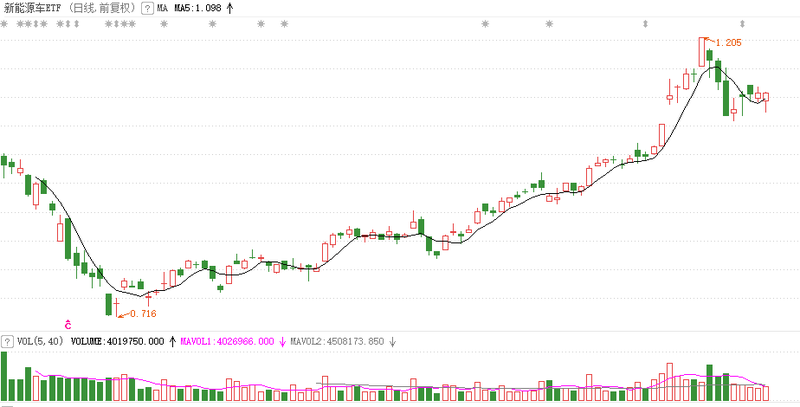This screenshot has height=407, width=800.
Task: Click the 1.205 high price label
Action: coord(729,43)
